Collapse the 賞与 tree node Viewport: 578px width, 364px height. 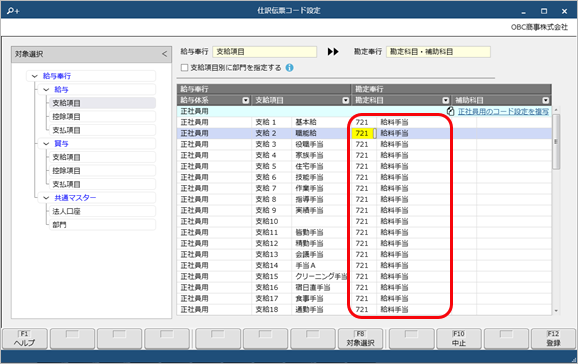46,144
